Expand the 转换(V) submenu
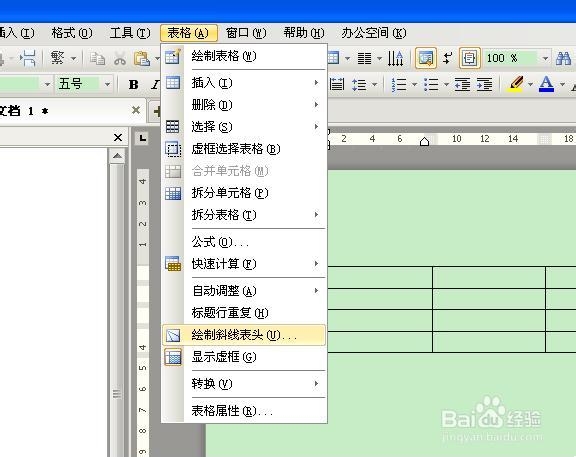This screenshot has height=457, width=576. tap(244, 384)
